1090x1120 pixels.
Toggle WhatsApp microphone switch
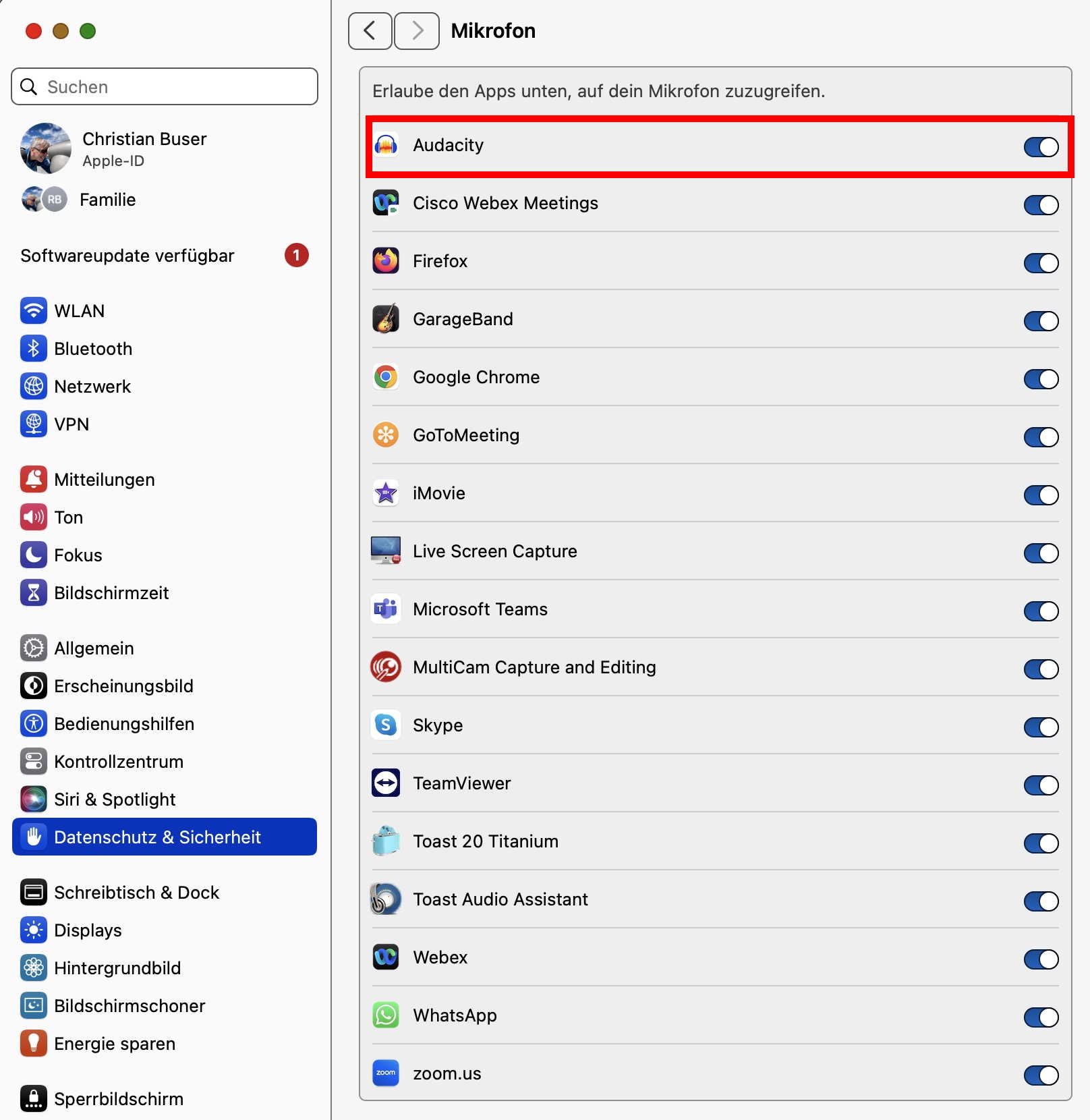click(1041, 1017)
